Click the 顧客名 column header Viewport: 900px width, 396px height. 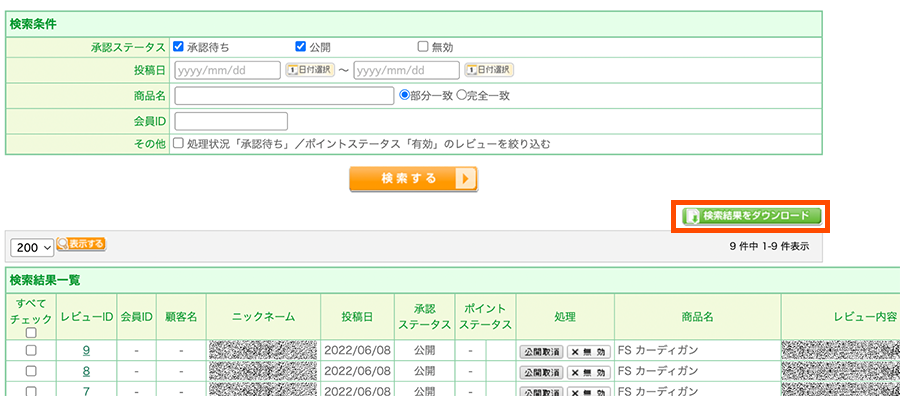pyautogui.click(x=181, y=317)
